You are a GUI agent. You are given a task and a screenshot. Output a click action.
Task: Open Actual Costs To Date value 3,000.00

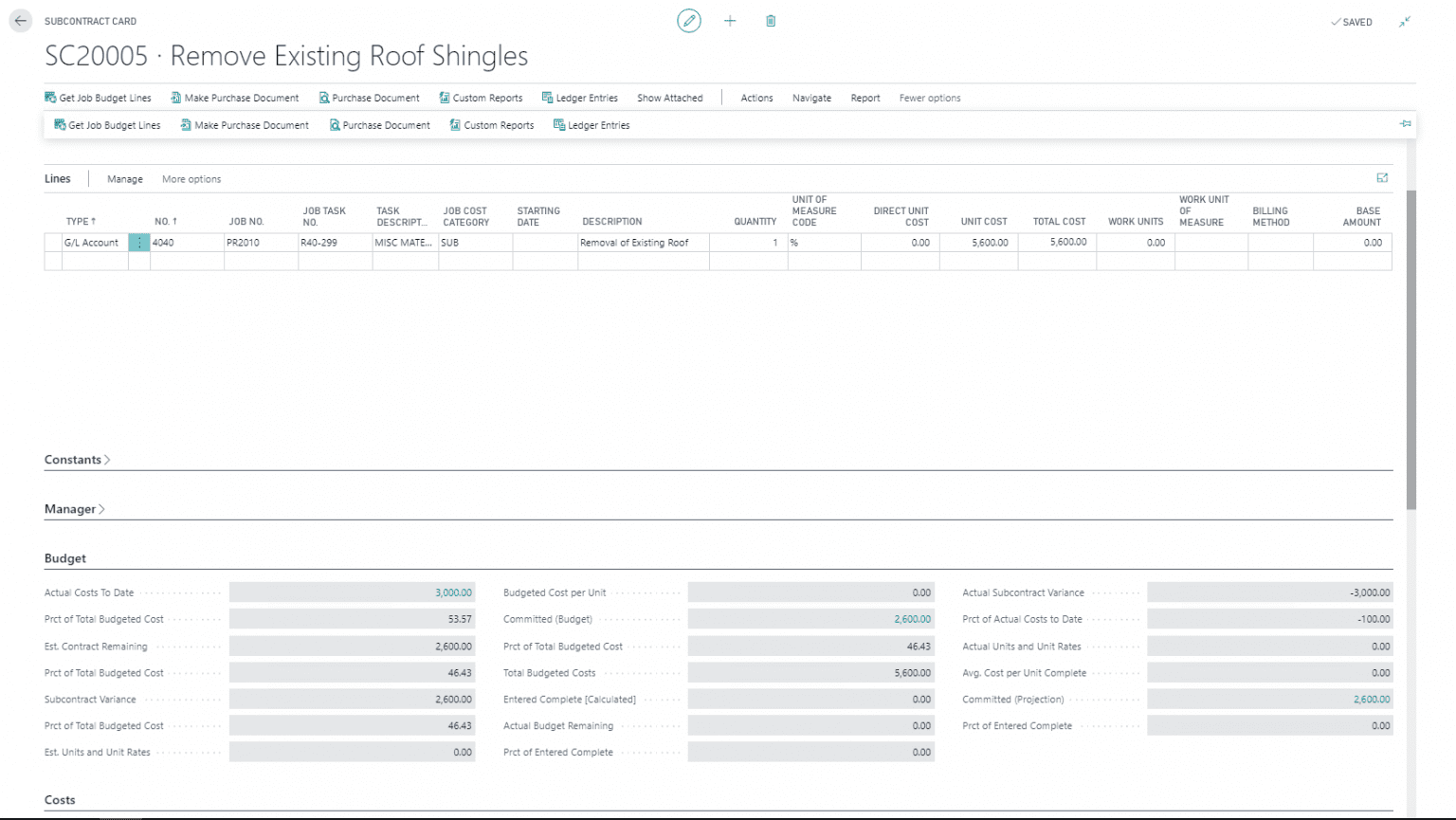(453, 592)
